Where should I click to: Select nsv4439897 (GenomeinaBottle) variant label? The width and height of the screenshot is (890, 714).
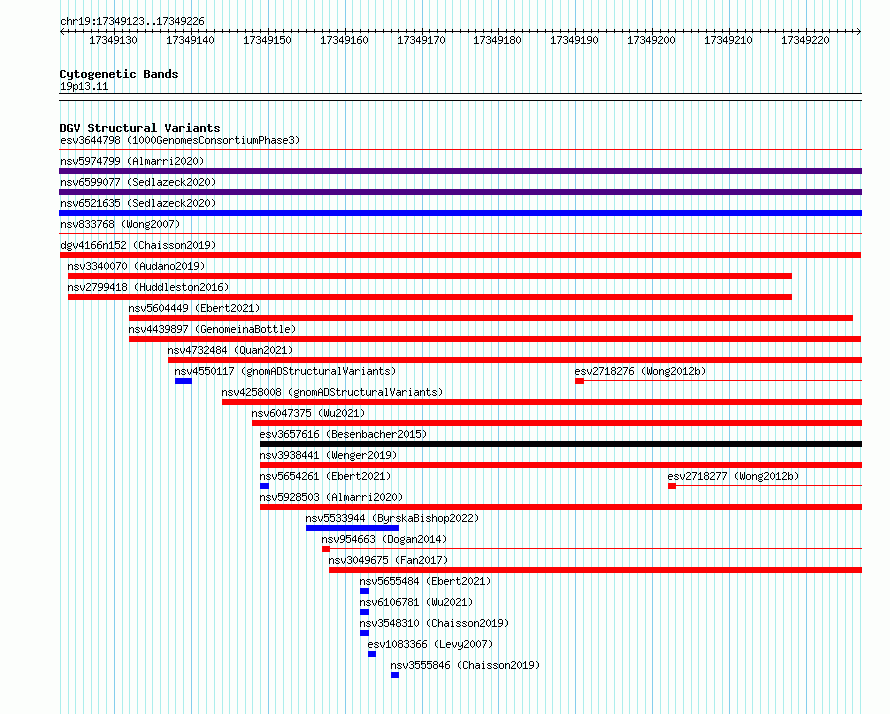(212, 329)
